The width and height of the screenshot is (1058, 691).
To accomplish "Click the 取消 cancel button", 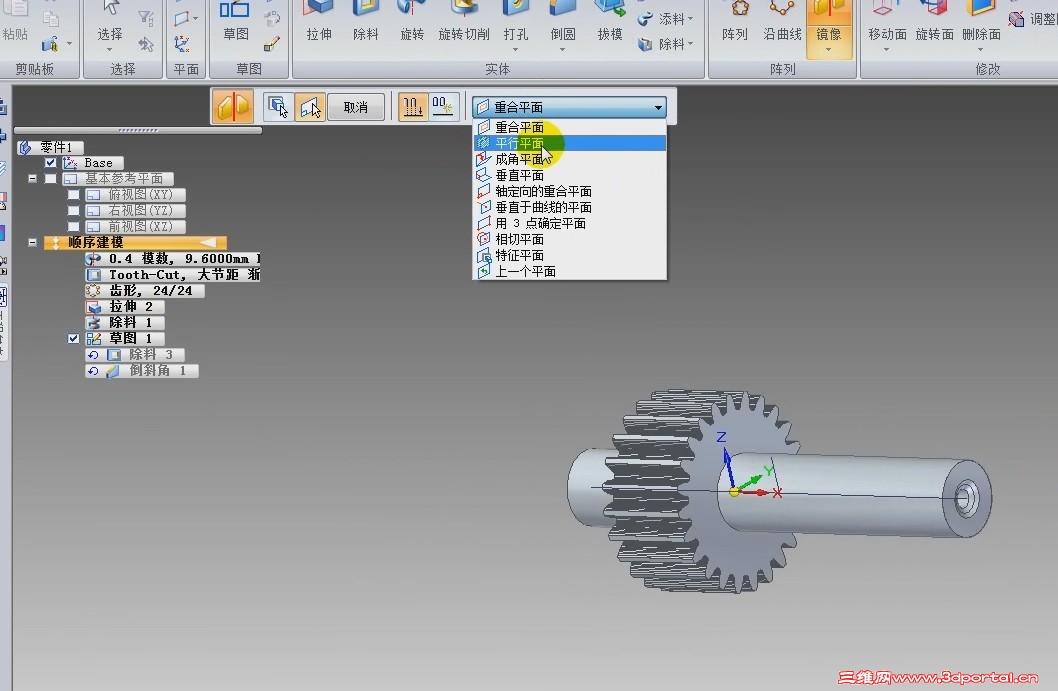I will click(356, 107).
